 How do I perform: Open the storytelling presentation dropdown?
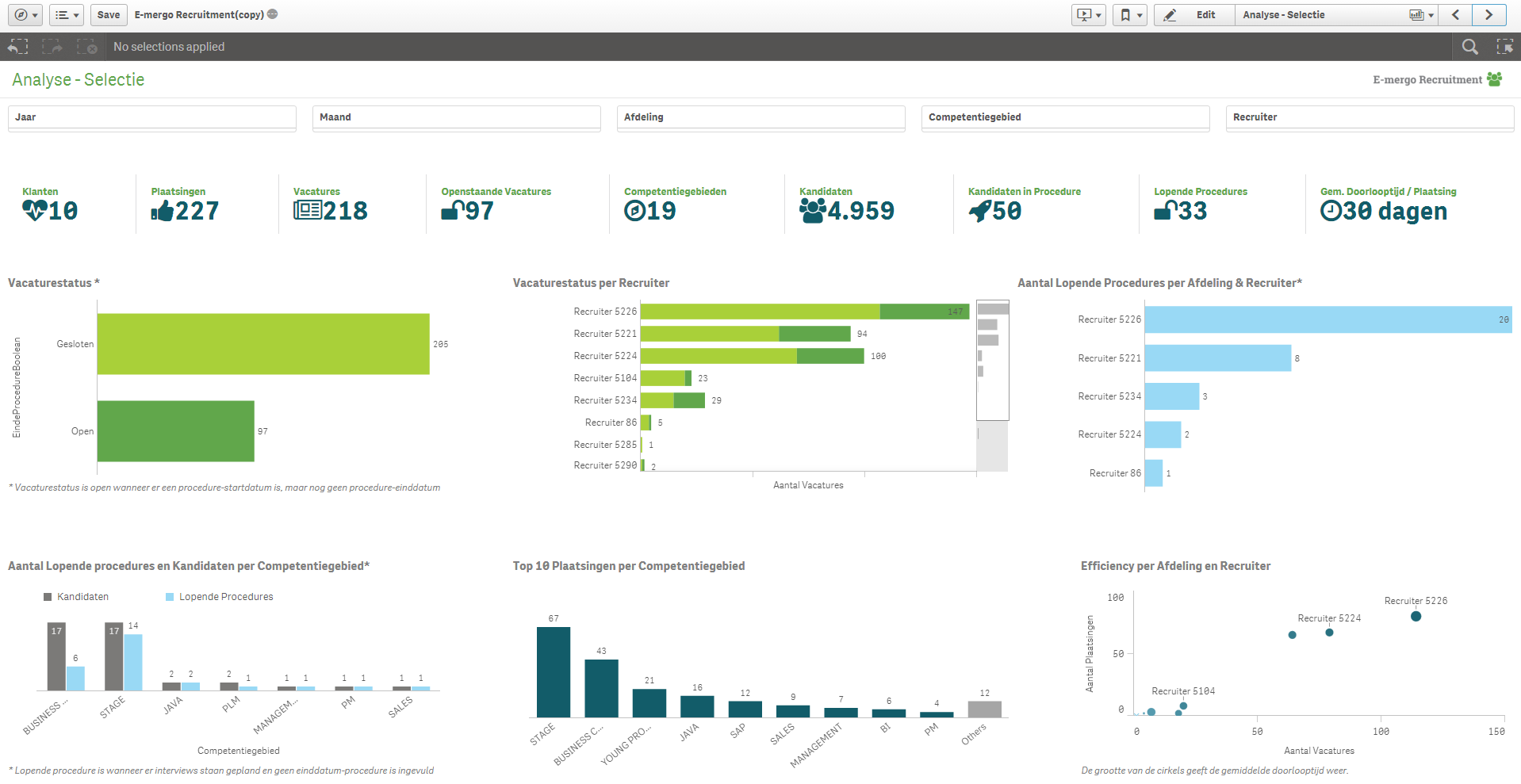(x=1088, y=14)
